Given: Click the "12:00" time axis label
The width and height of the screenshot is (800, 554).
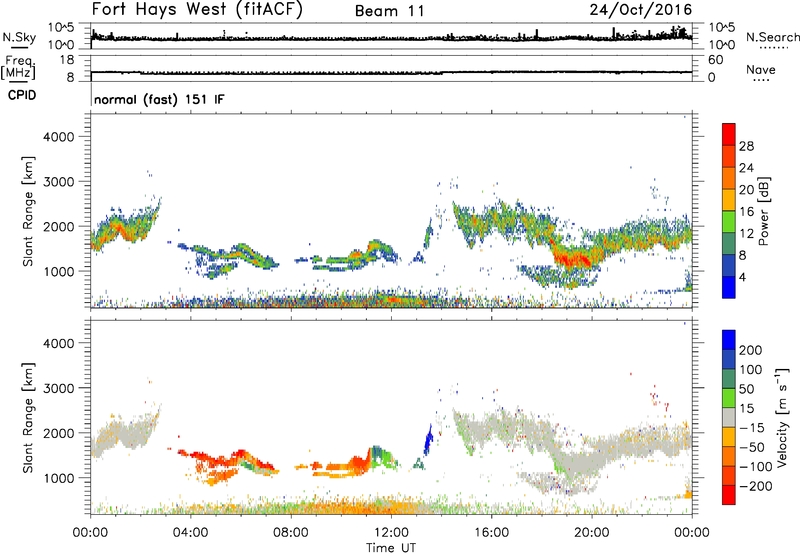Looking at the screenshot, I should click(391, 533).
